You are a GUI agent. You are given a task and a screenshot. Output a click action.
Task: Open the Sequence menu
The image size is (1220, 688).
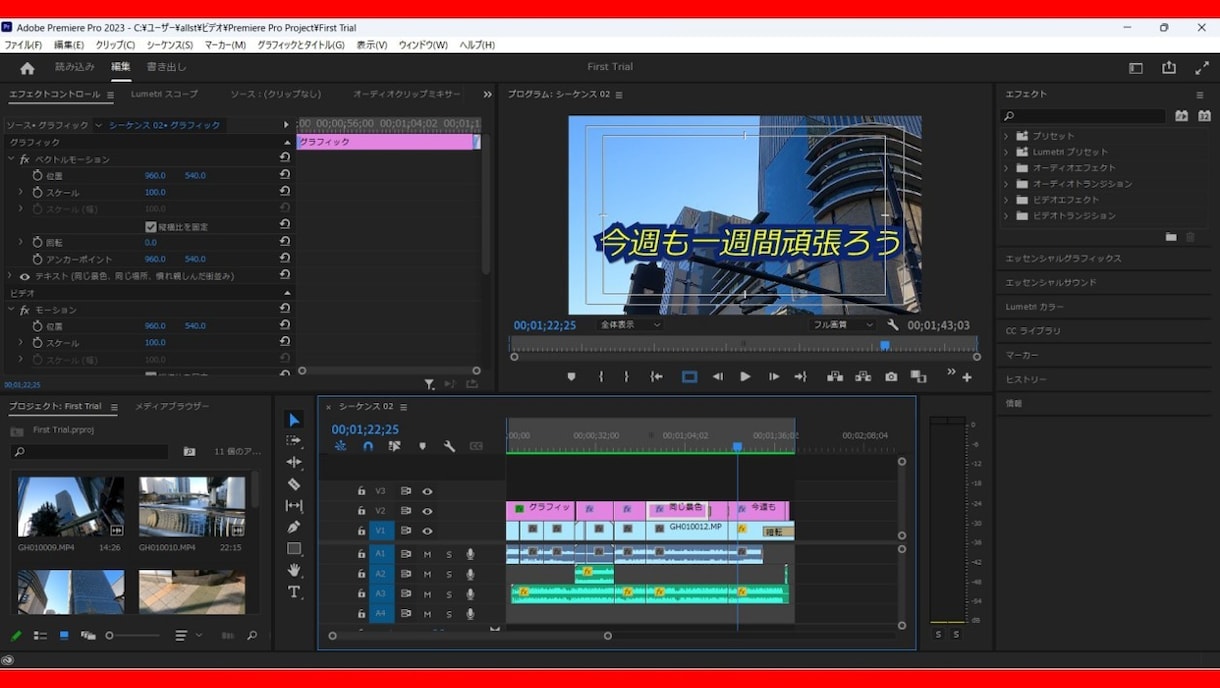point(169,45)
